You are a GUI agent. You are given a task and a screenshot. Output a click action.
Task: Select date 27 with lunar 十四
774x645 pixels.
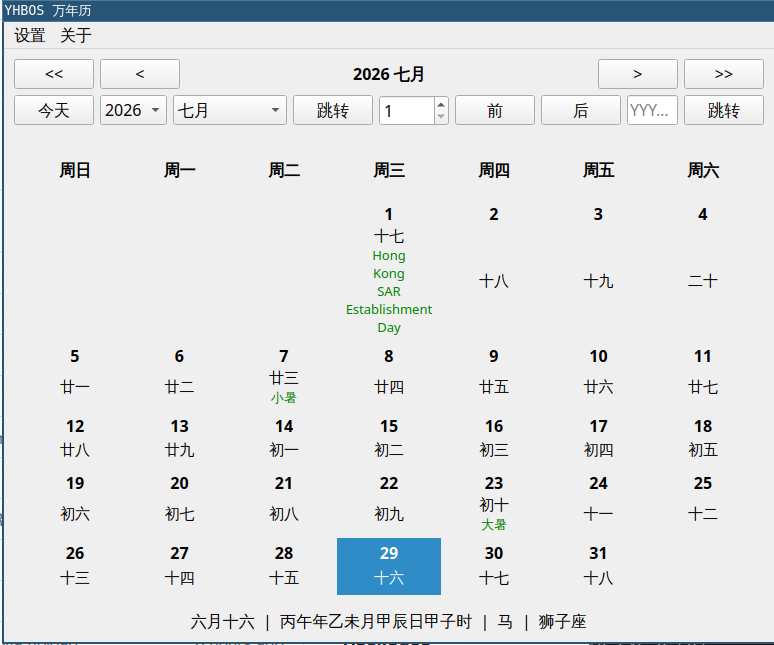179,567
